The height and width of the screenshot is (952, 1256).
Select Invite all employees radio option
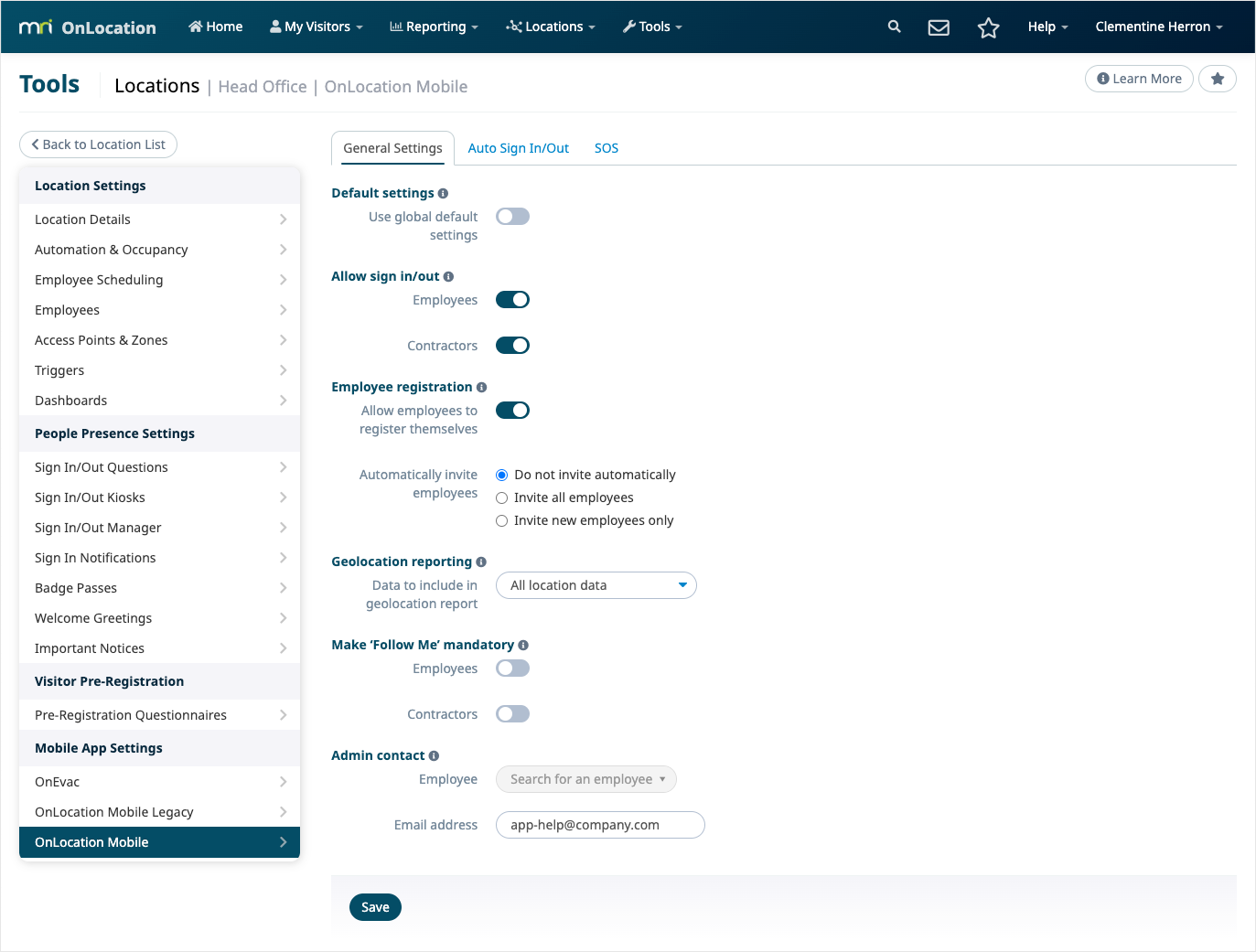[x=501, y=497]
